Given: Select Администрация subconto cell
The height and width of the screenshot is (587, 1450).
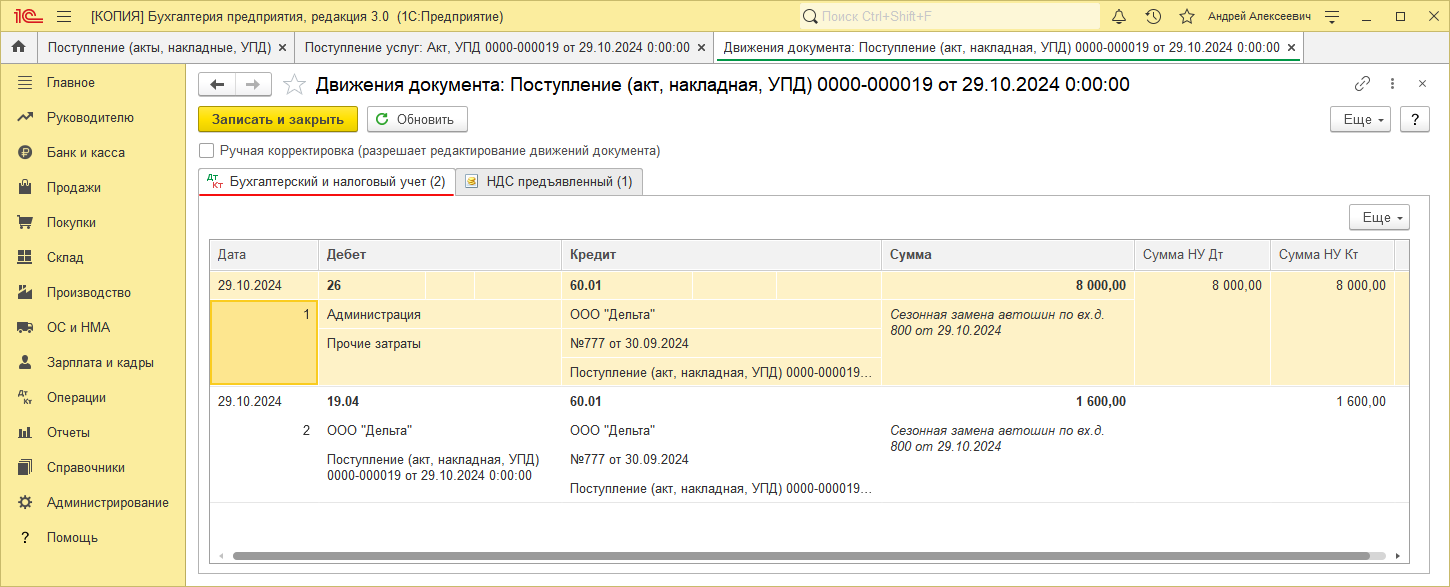Looking at the screenshot, I should coord(439,314).
